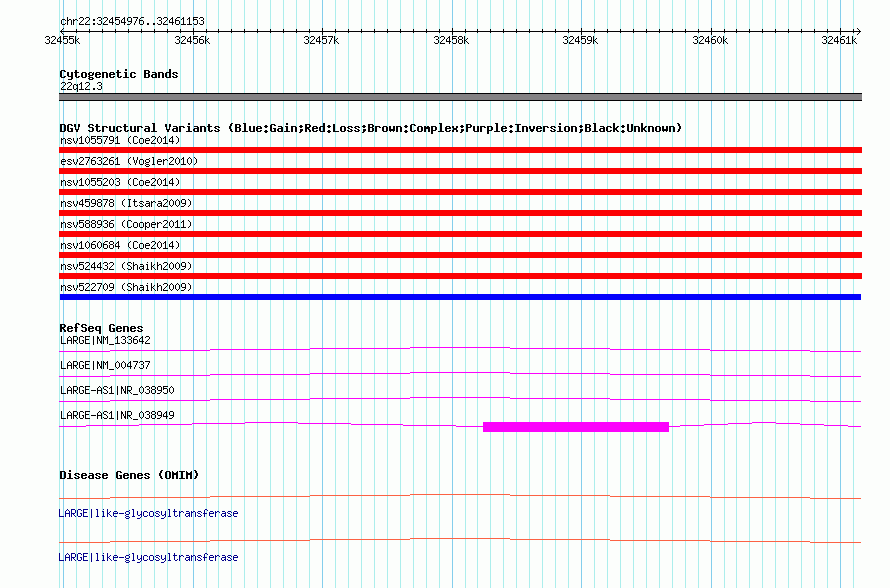The width and height of the screenshot is (890, 588).
Task: Click the red bar under nsv459878
Action: click(x=460, y=213)
